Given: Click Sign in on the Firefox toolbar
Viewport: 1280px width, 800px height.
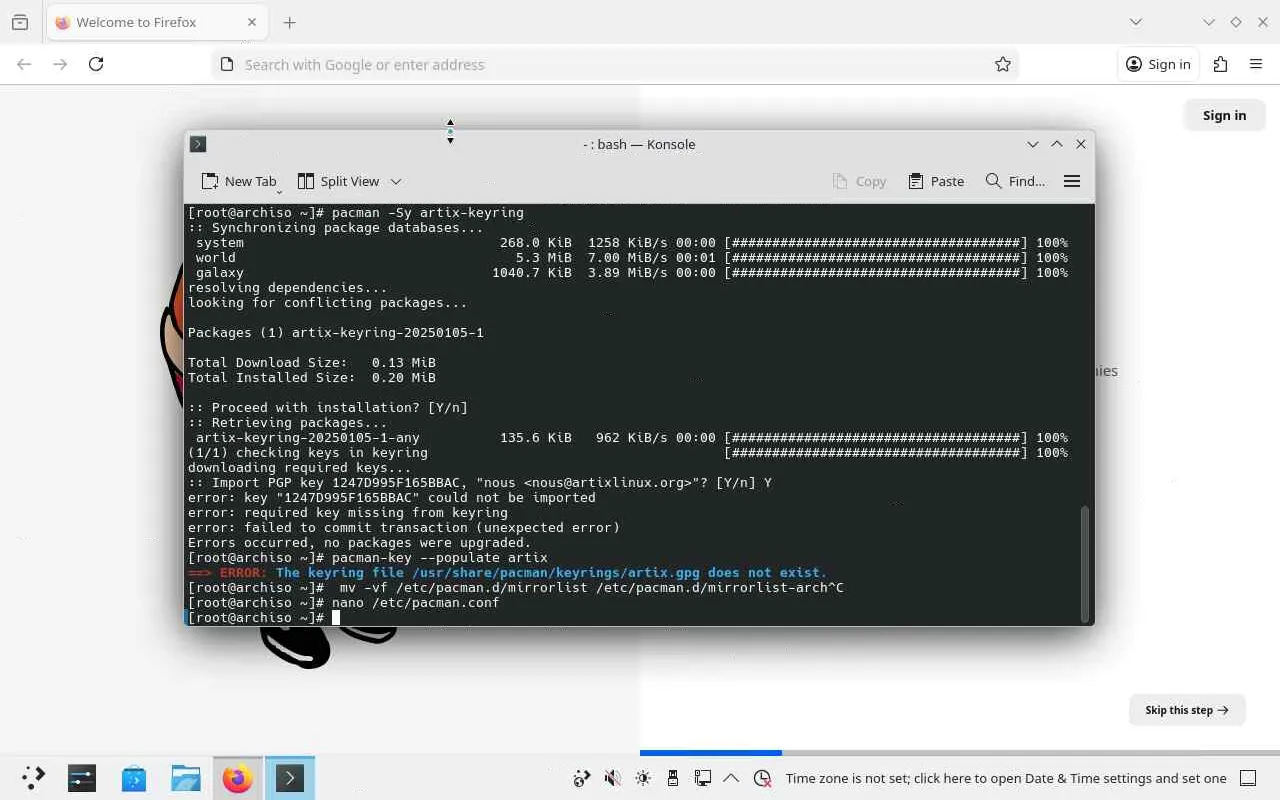Looking at the screenshot, I should pos(1158,64).
